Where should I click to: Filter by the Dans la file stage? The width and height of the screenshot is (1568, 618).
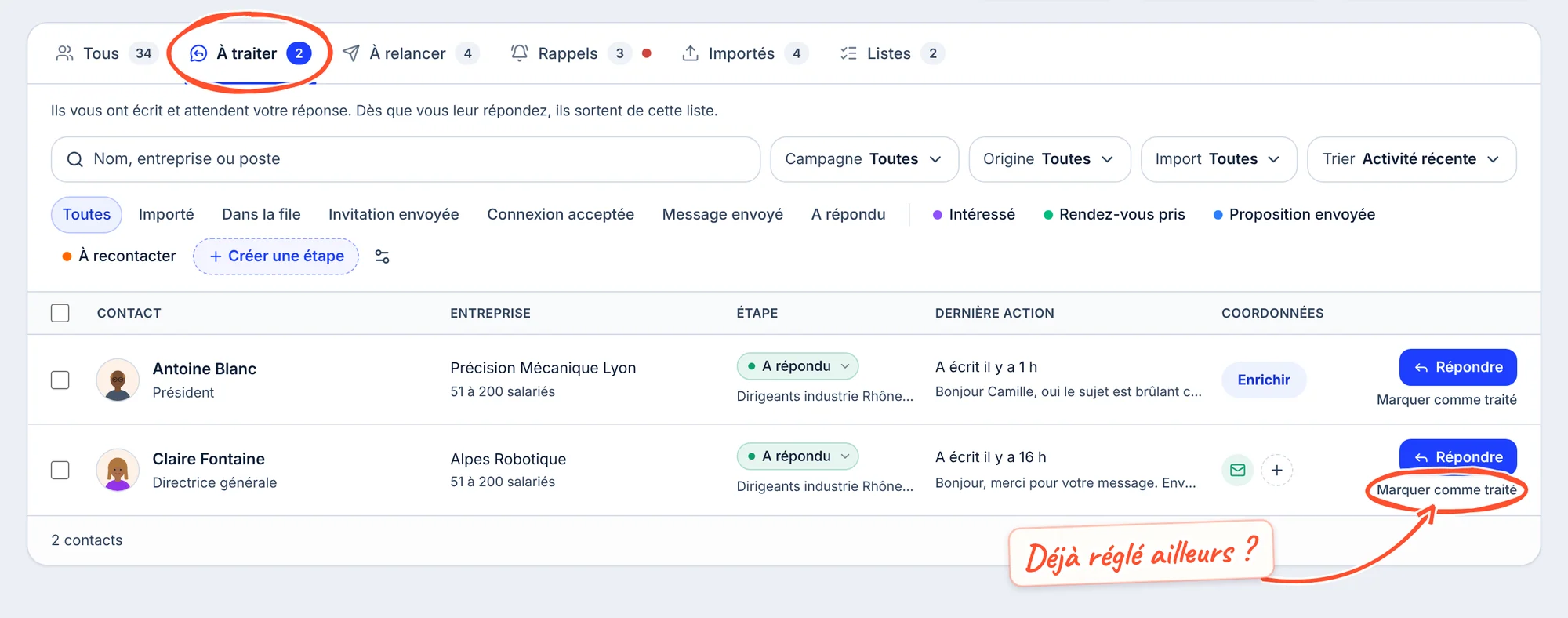click(261, 215)
